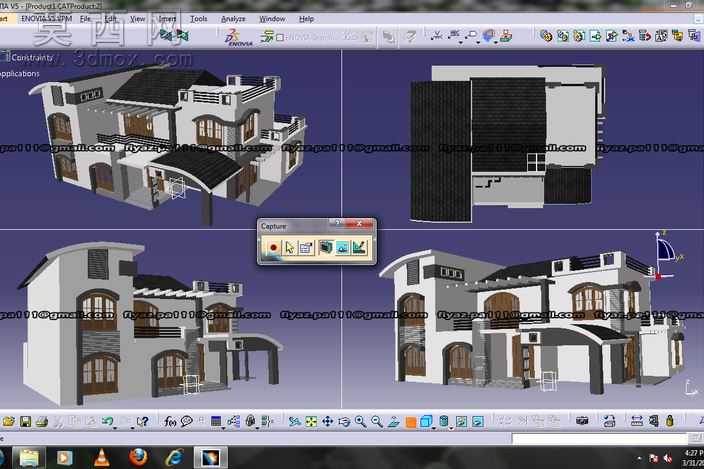704x469 pixels.
Task: Open Capture Options dialog icon
Action: [306, 247]
